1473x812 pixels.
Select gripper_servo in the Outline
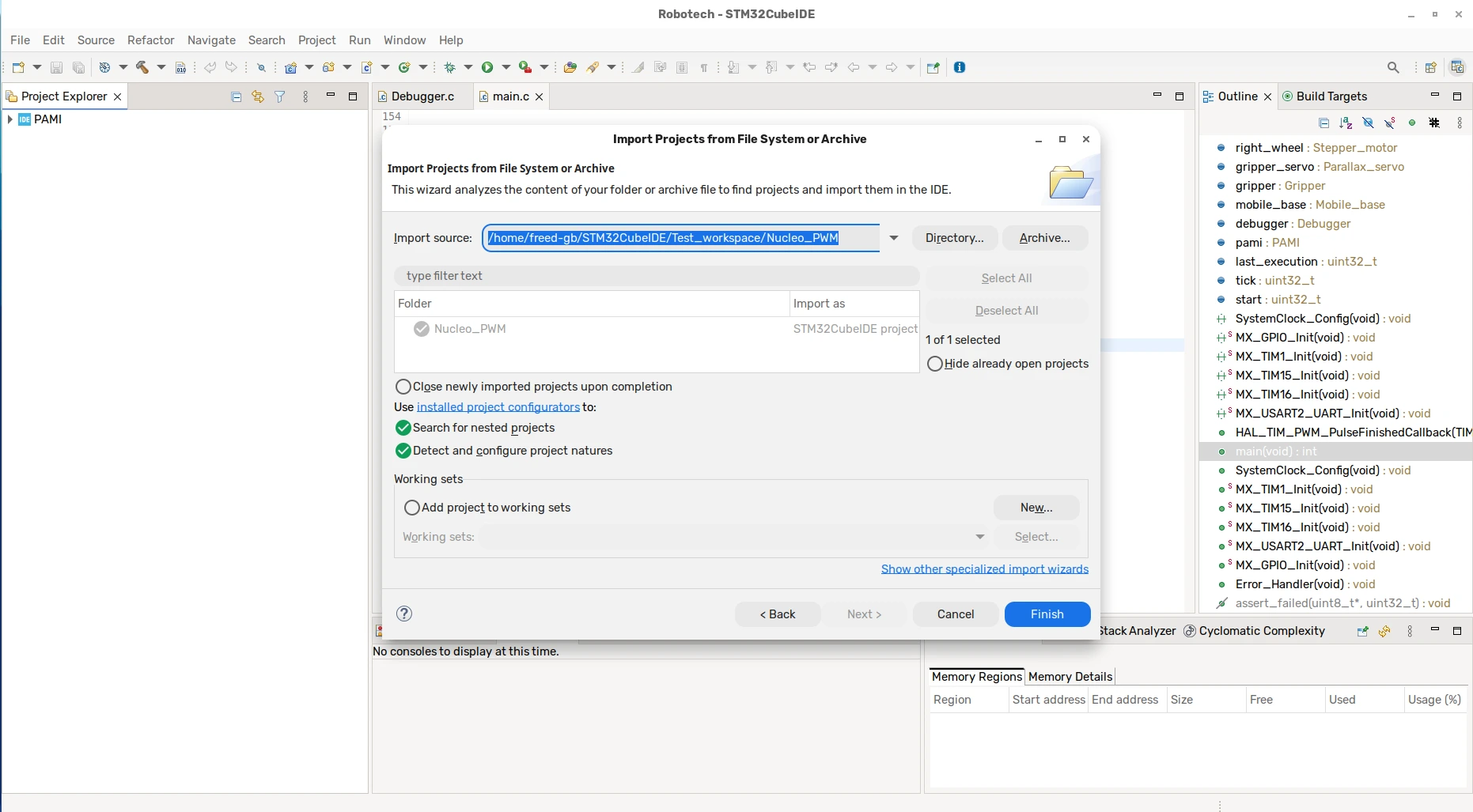pos(1320,167)
